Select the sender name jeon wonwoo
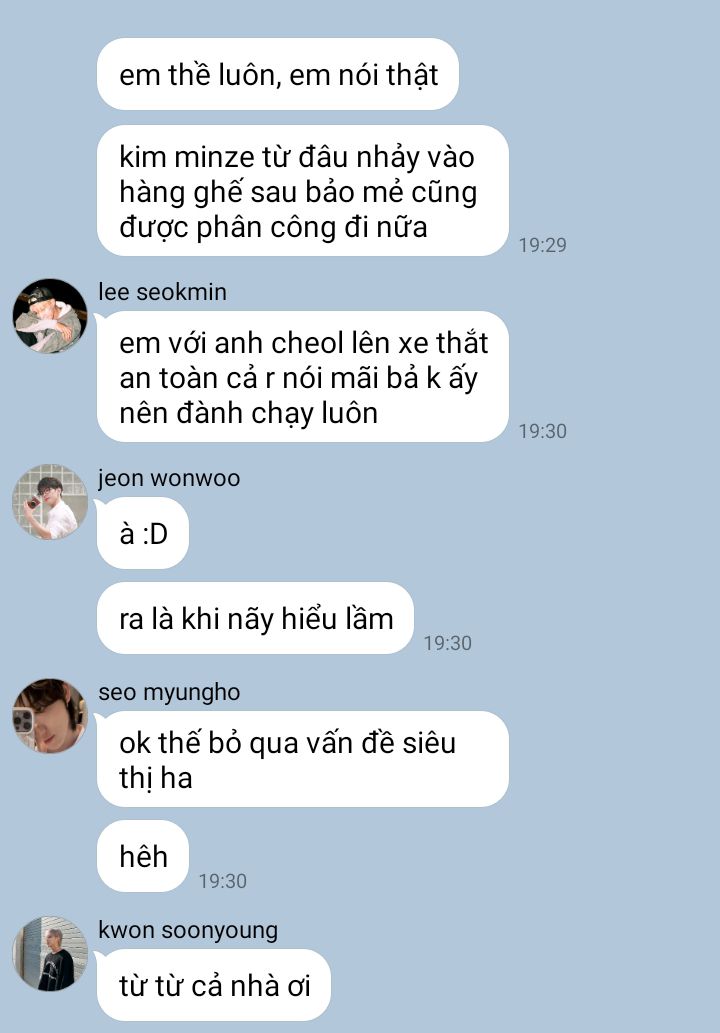This screenshot has width=720, height=1033. (x=169, y=478)
